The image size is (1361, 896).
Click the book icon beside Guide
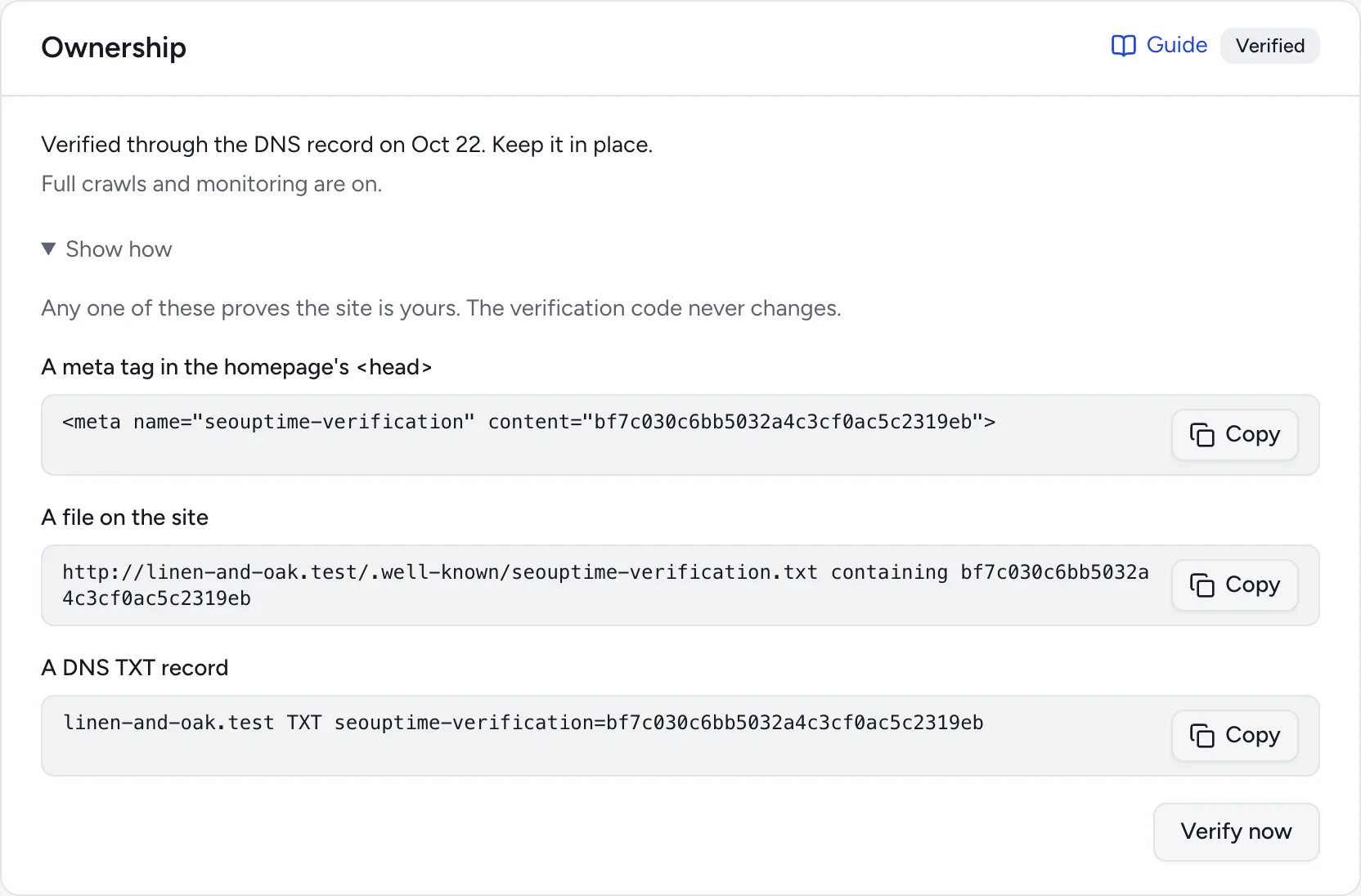pyautogui.click(x=1124, y=46)
